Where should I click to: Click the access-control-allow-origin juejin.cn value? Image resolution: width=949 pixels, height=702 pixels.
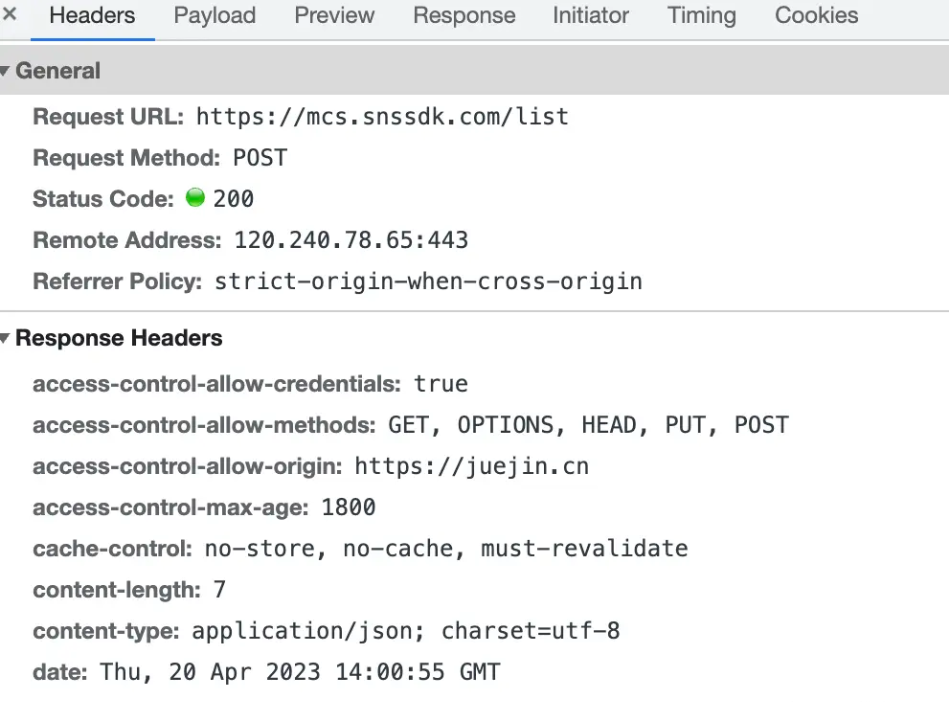click(x=471, y=466)
